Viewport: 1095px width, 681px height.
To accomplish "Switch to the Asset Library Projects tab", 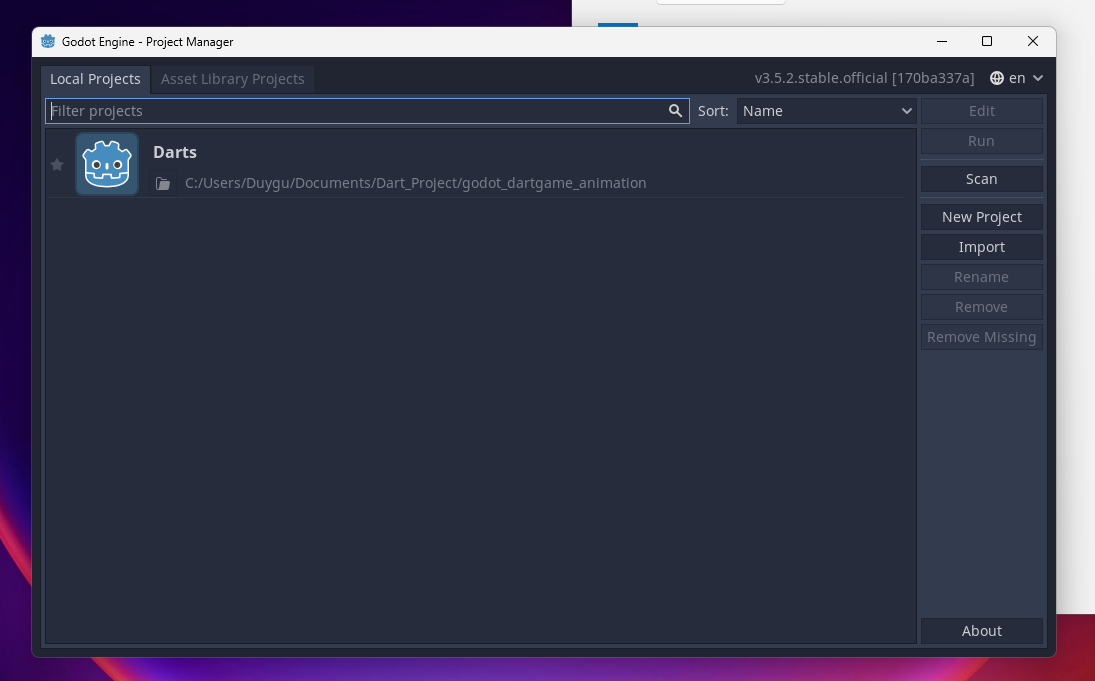I will pyautogui.click(x=232, y=78).
